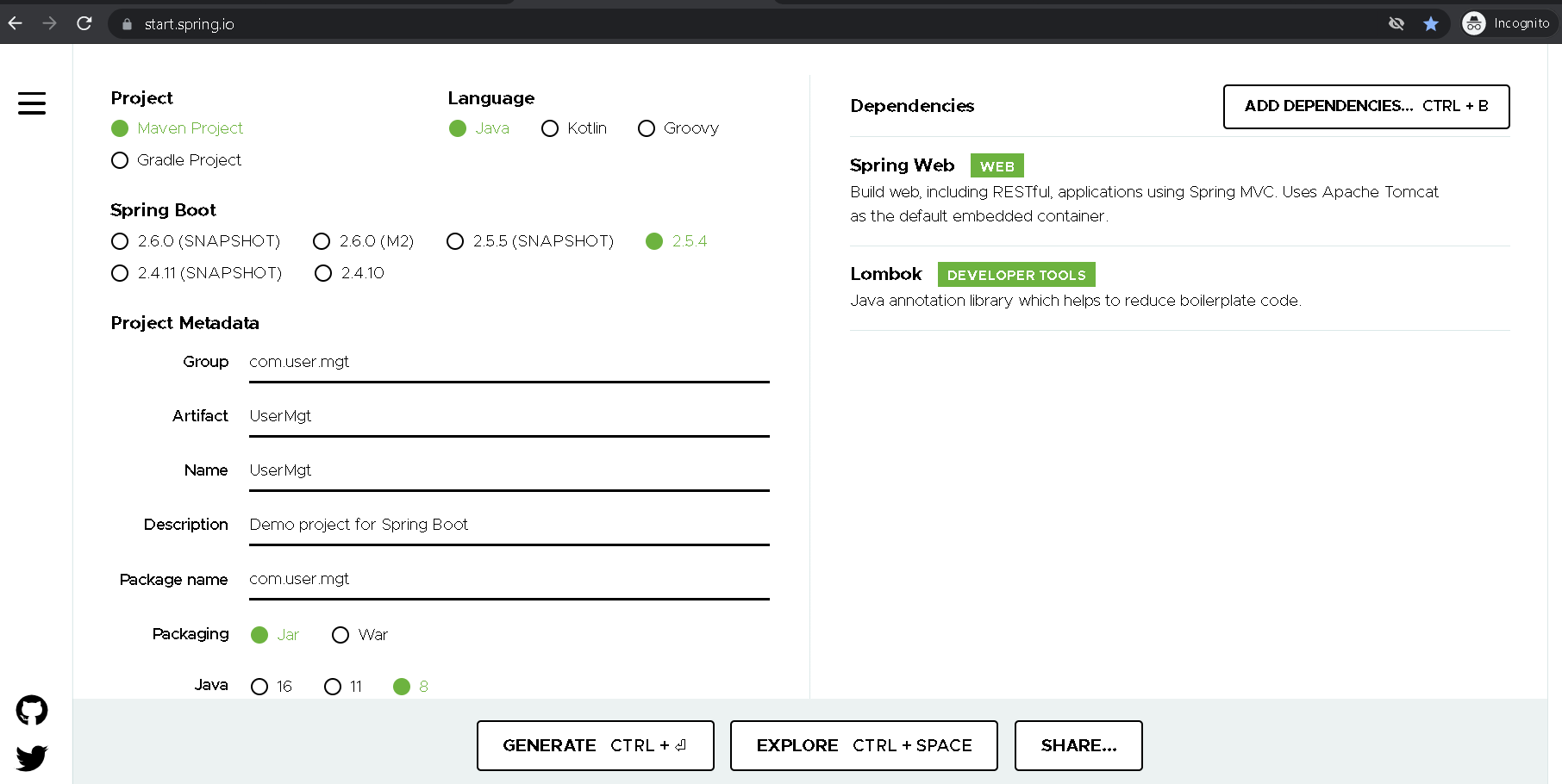Click the Incognito profile icon
The width and height of the screenshot is (1562, 784).
tap(1473, 23)
